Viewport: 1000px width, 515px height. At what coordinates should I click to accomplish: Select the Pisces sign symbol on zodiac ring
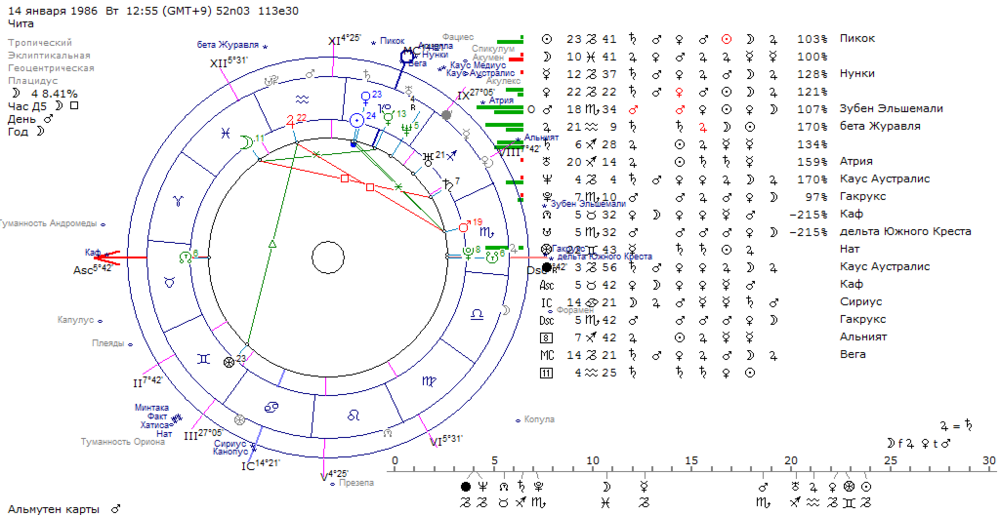click(x=225, y=133)
